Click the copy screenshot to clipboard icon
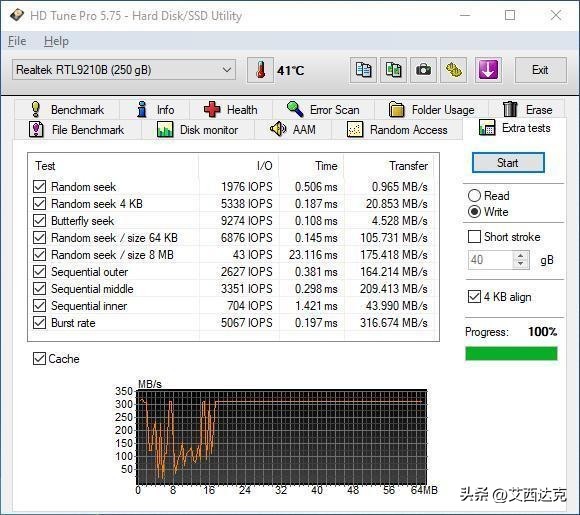The height and width of the screenshot is (515, 580). coord(393,70)
